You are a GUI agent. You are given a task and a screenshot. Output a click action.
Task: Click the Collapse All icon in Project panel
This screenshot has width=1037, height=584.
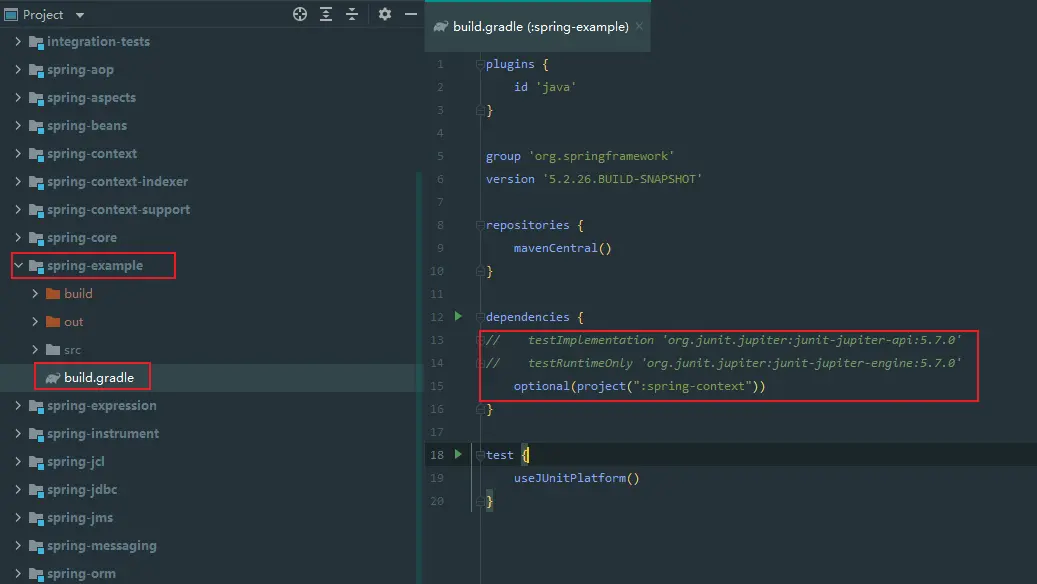click(x=352, y=14)
